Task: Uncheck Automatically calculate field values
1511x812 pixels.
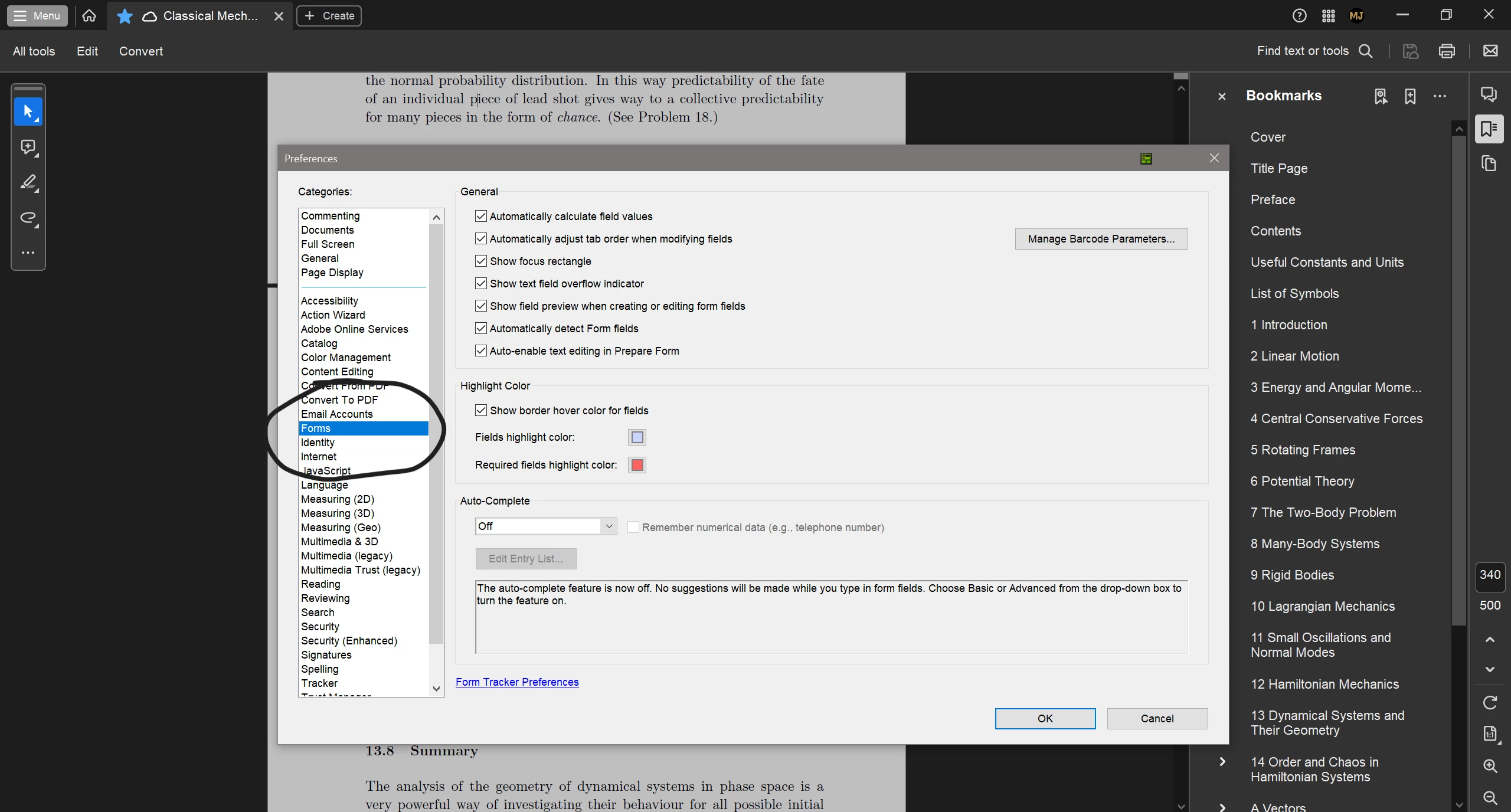Action: click(481, 217)
